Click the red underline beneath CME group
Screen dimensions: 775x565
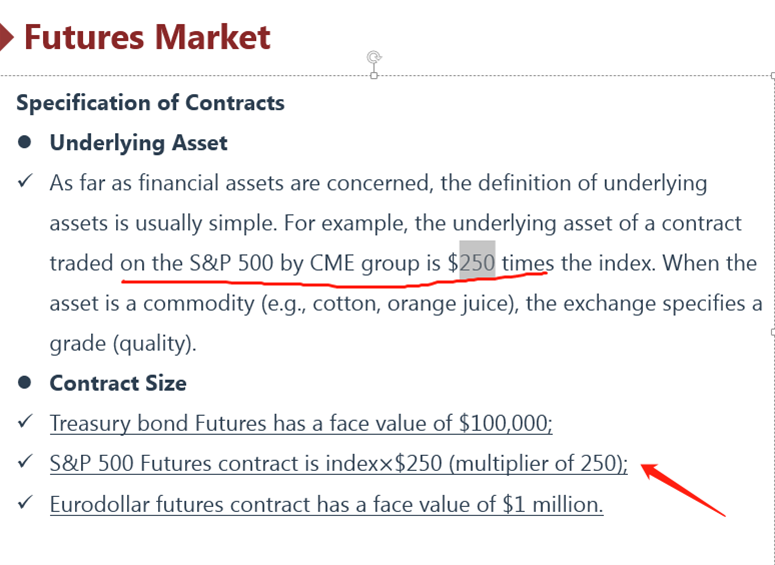point(334,280)
